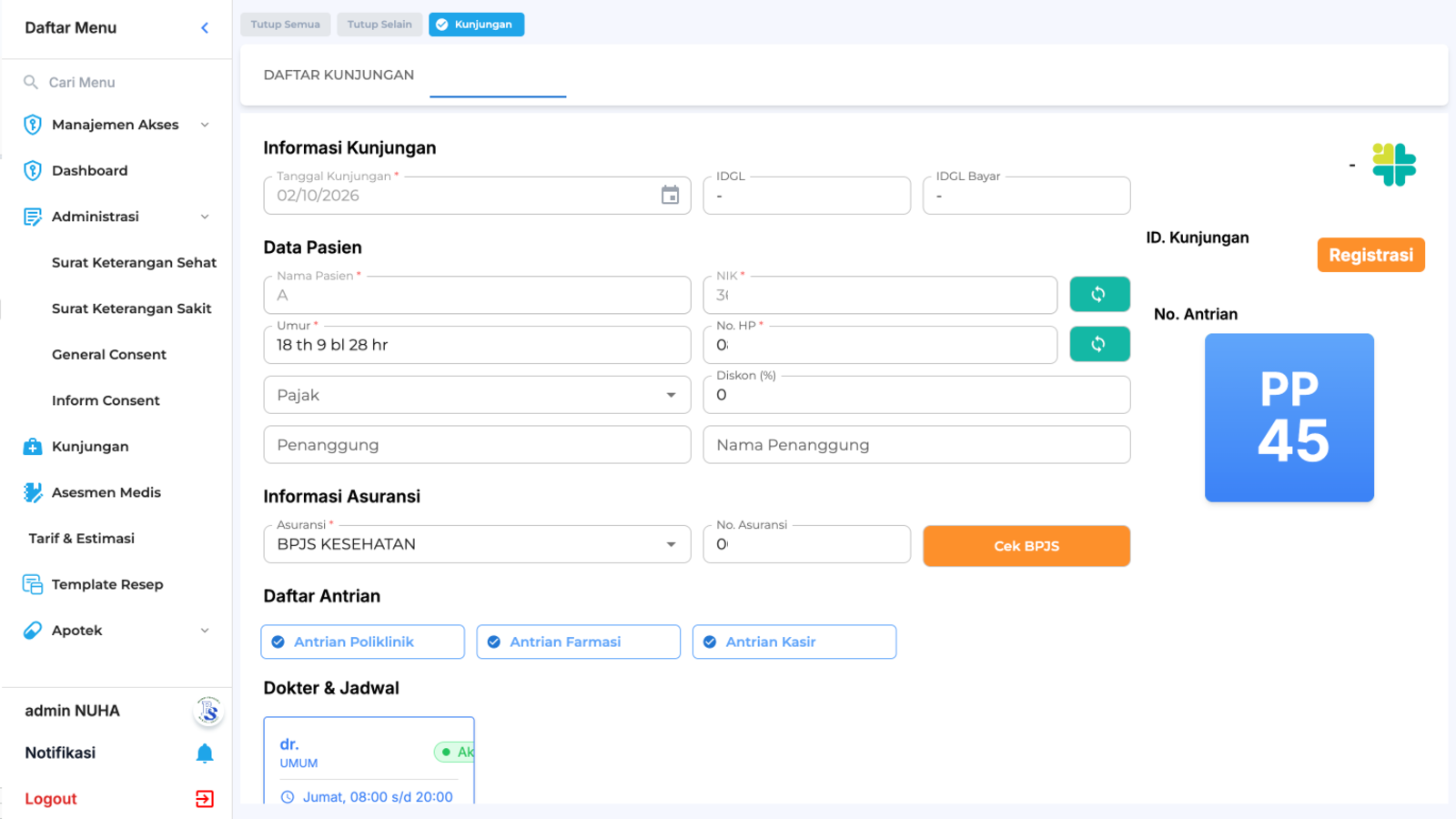Open the Asuransi BPJS KESEHATAN dropdown

[477, 544]
